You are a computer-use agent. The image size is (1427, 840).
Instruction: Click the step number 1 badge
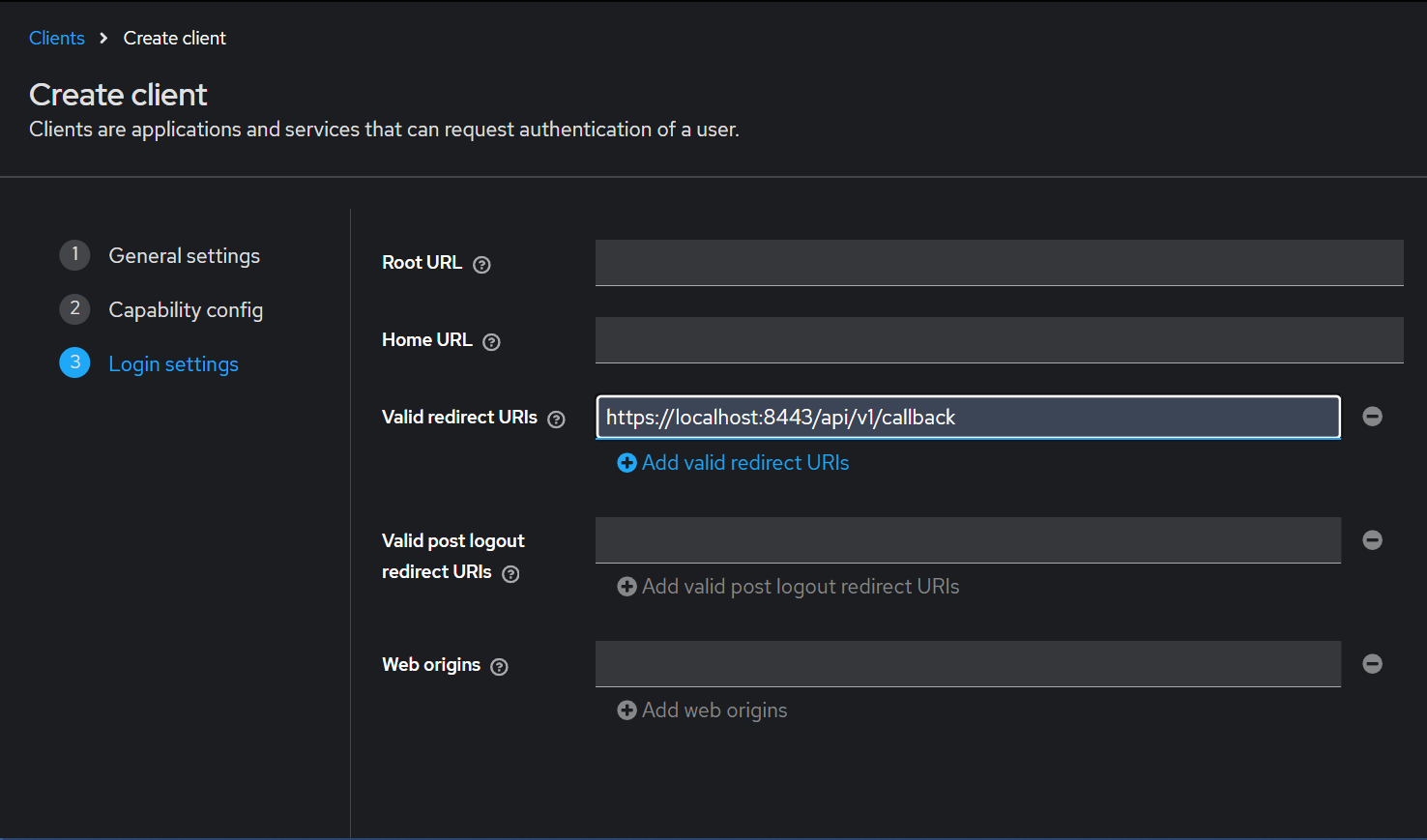coord(74,254)
